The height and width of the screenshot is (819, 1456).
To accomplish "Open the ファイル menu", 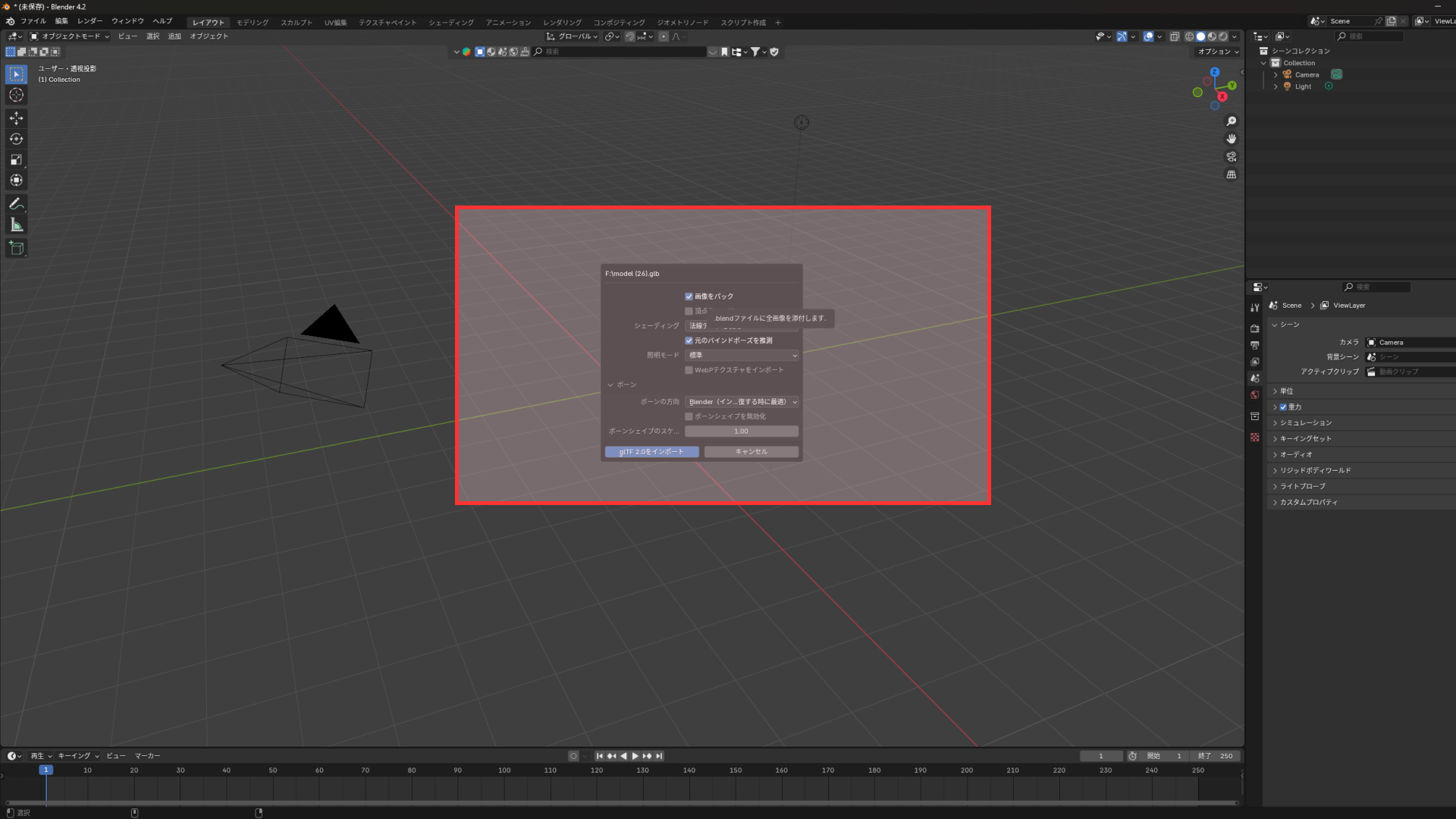I will 33,21.
